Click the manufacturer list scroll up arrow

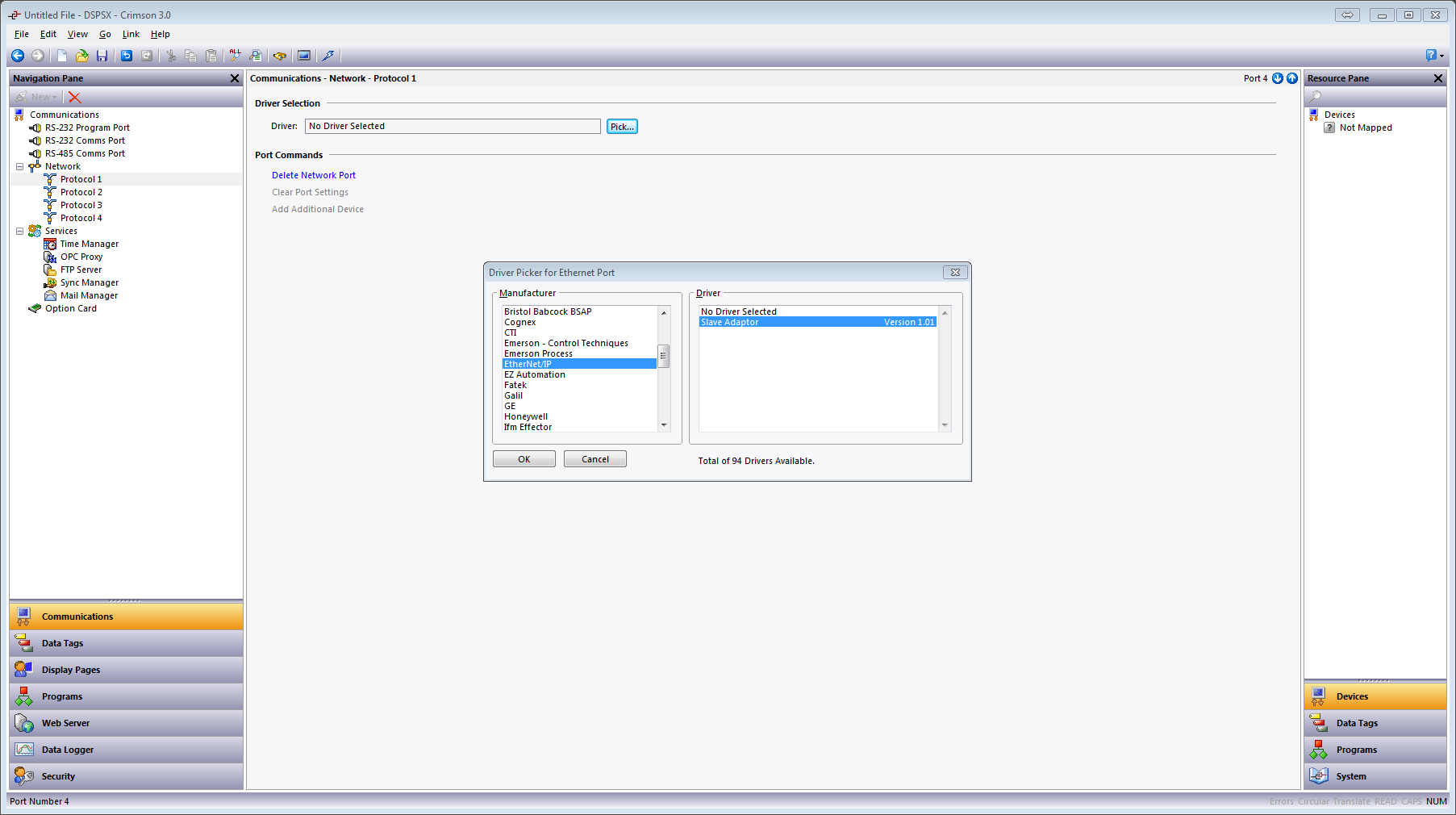664,312
